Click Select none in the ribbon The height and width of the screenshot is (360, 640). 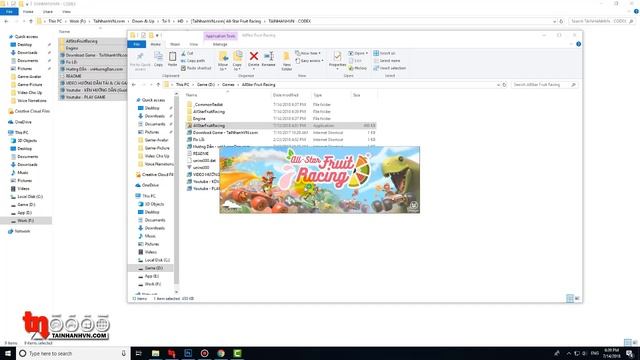(387, 61)
